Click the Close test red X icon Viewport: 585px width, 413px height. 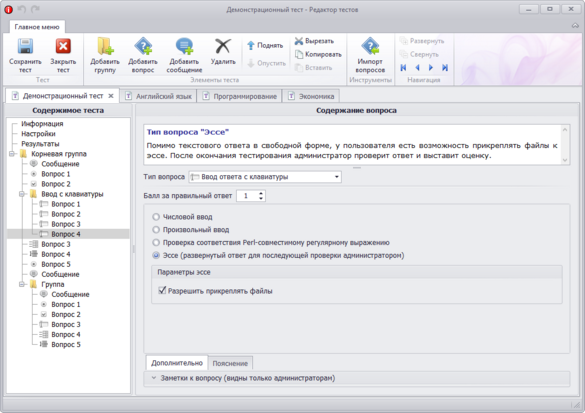pos(63,47)
